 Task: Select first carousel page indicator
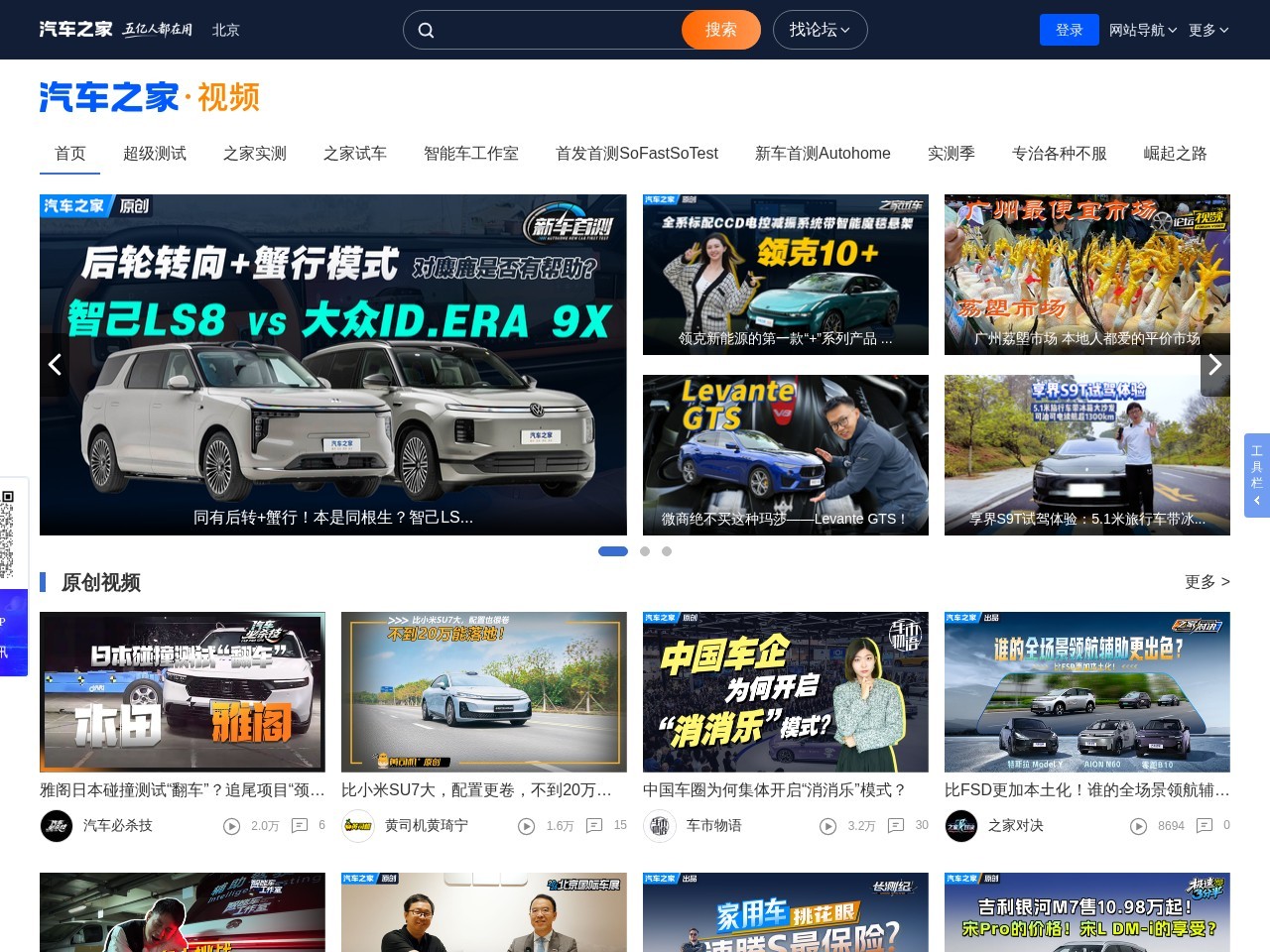pyautogui.click(x=613, y=551)
